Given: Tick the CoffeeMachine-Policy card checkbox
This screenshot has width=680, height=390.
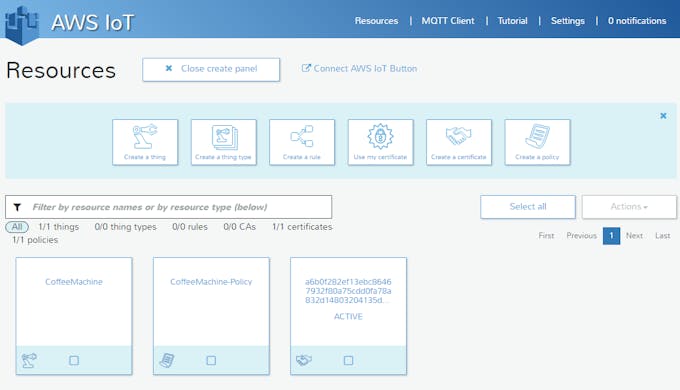Looking at the screenshot, I should point(211,361).
